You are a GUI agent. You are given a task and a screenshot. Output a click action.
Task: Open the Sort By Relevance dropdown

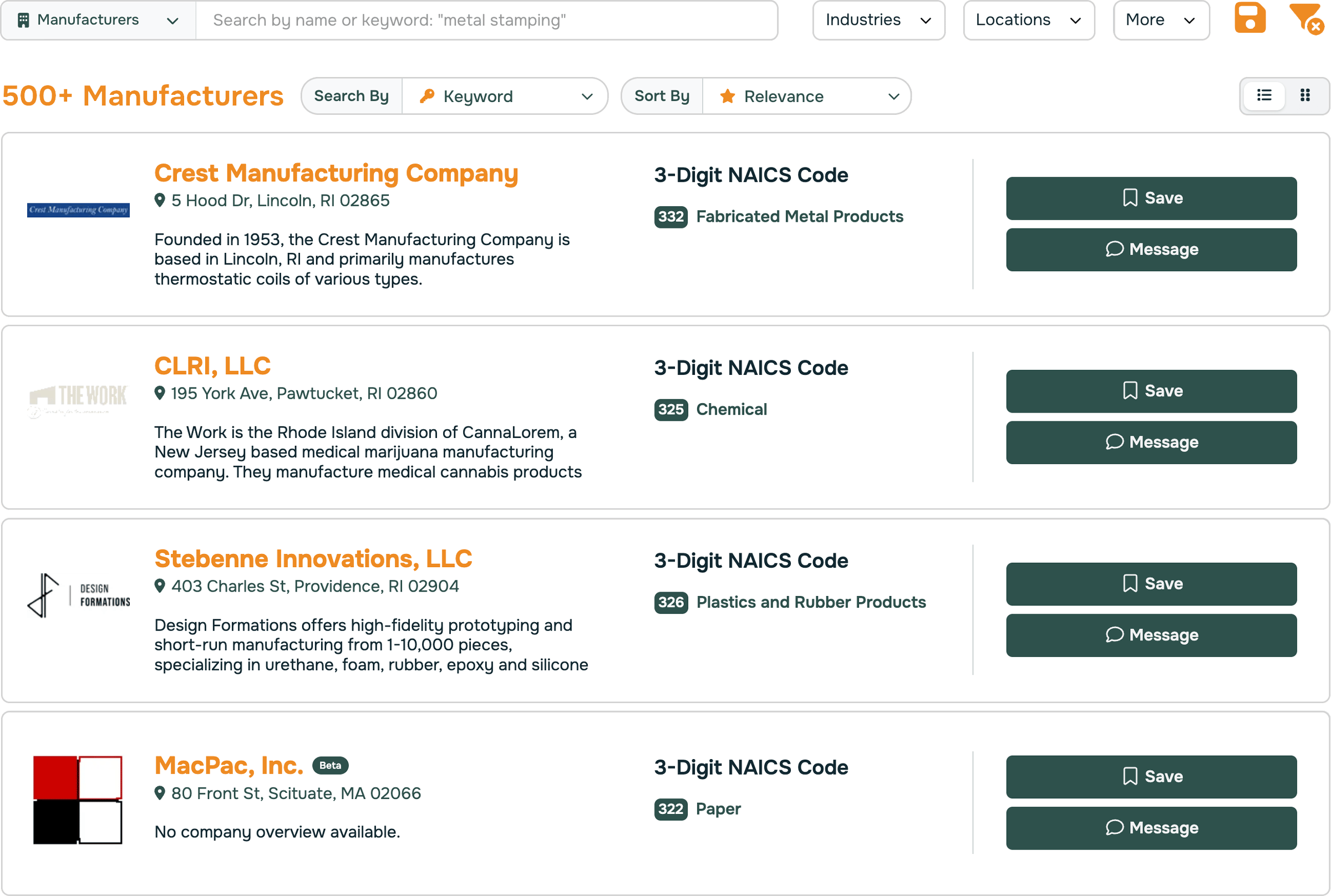[806, 96]
